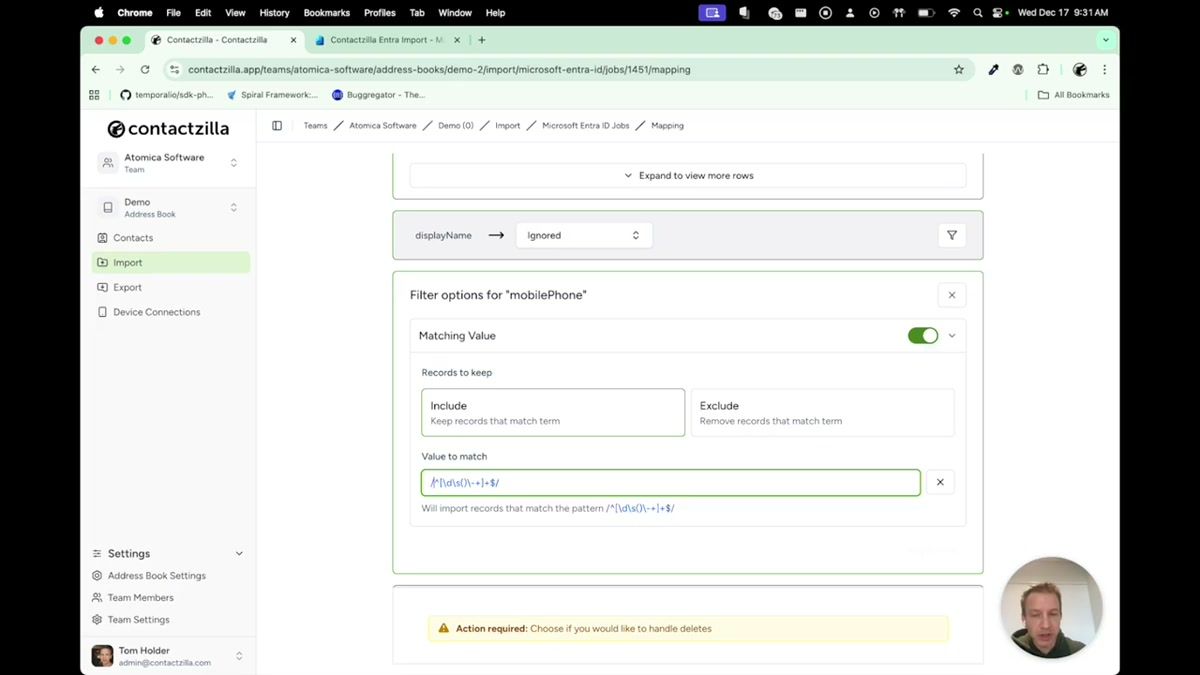This screenshot has height=675, width=1200.
Task: Expand Tom Holder account options
Action: coord(238,655)
